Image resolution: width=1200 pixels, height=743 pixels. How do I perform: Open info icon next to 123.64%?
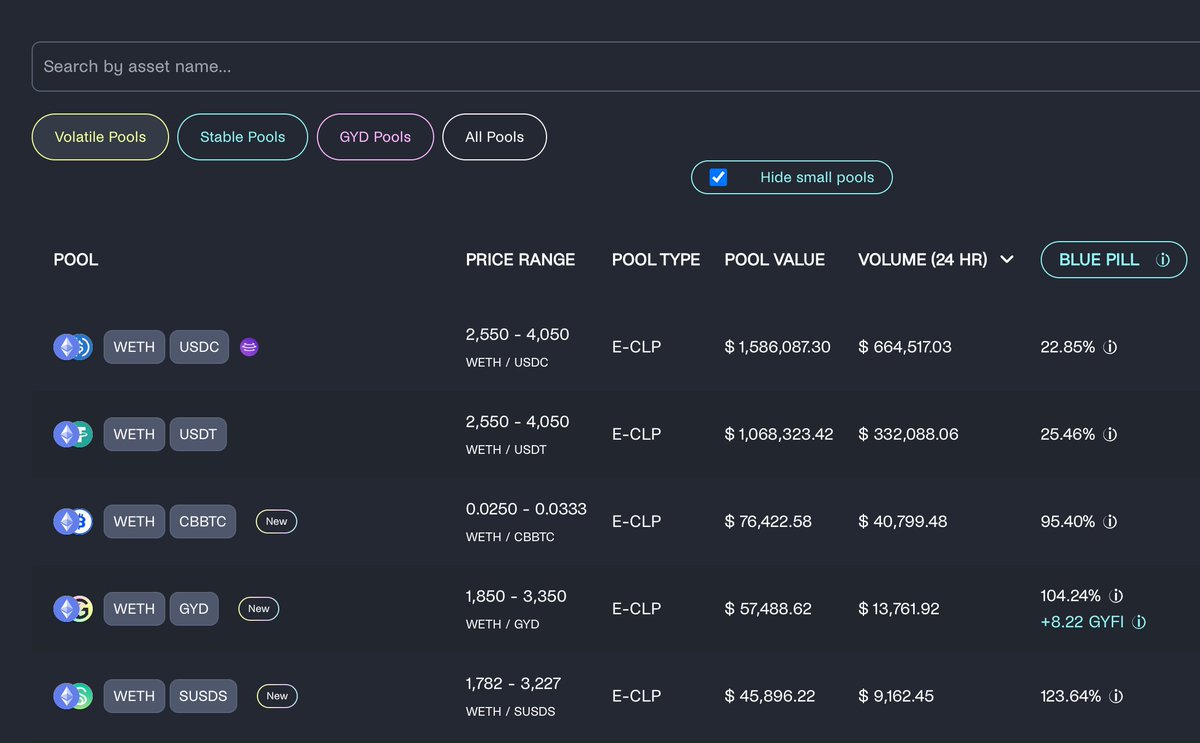1117,696
